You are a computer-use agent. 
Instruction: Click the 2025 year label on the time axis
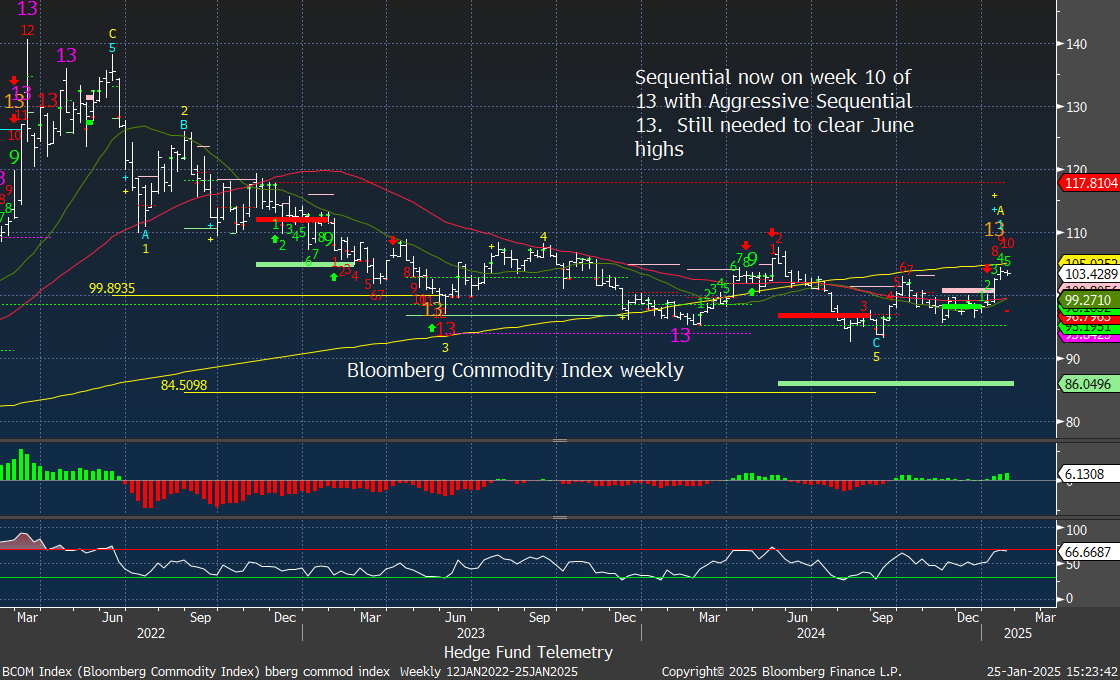(x=1017, y=633)
